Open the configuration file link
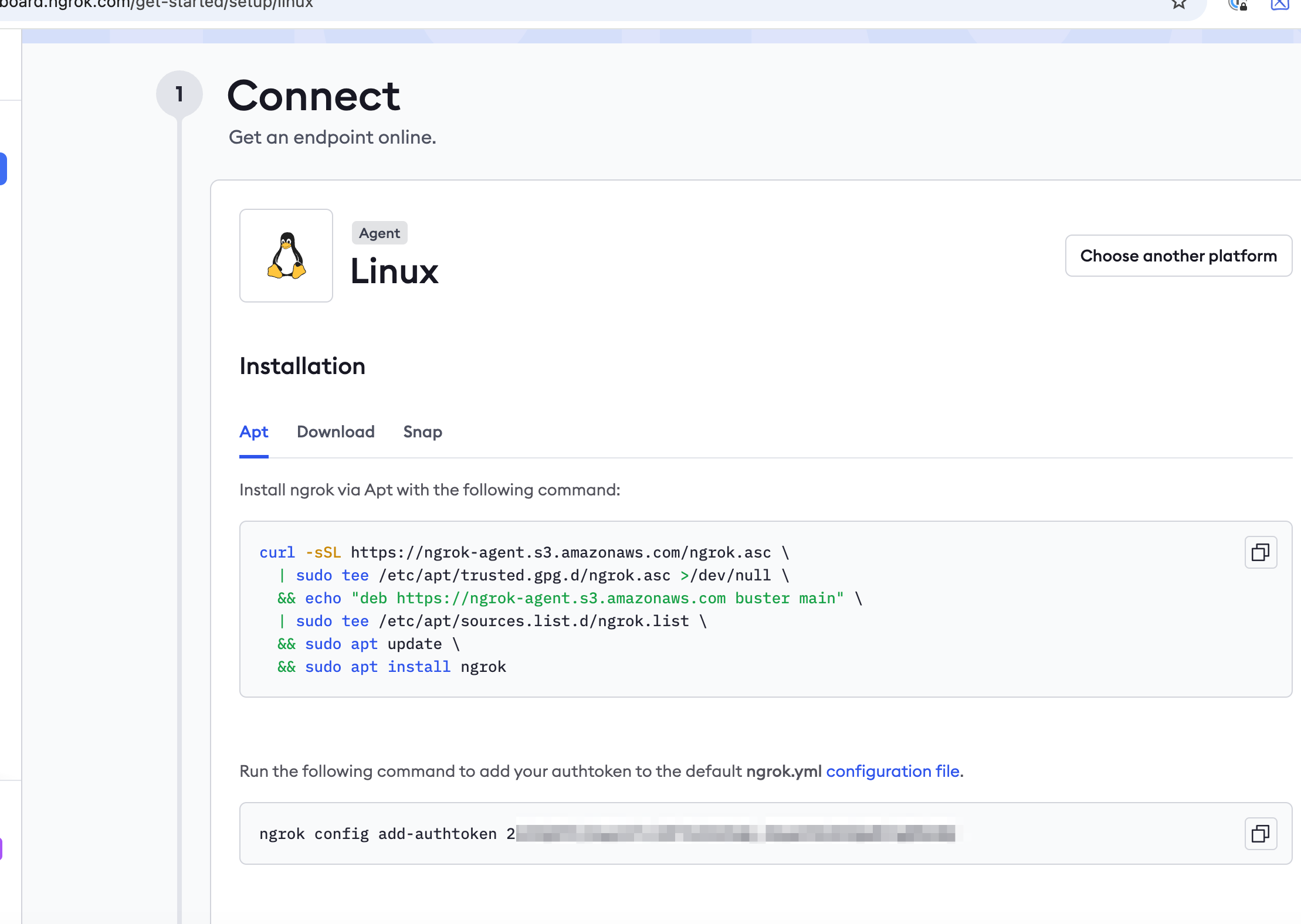This screenshot has height=924, width=1301. 892,771
